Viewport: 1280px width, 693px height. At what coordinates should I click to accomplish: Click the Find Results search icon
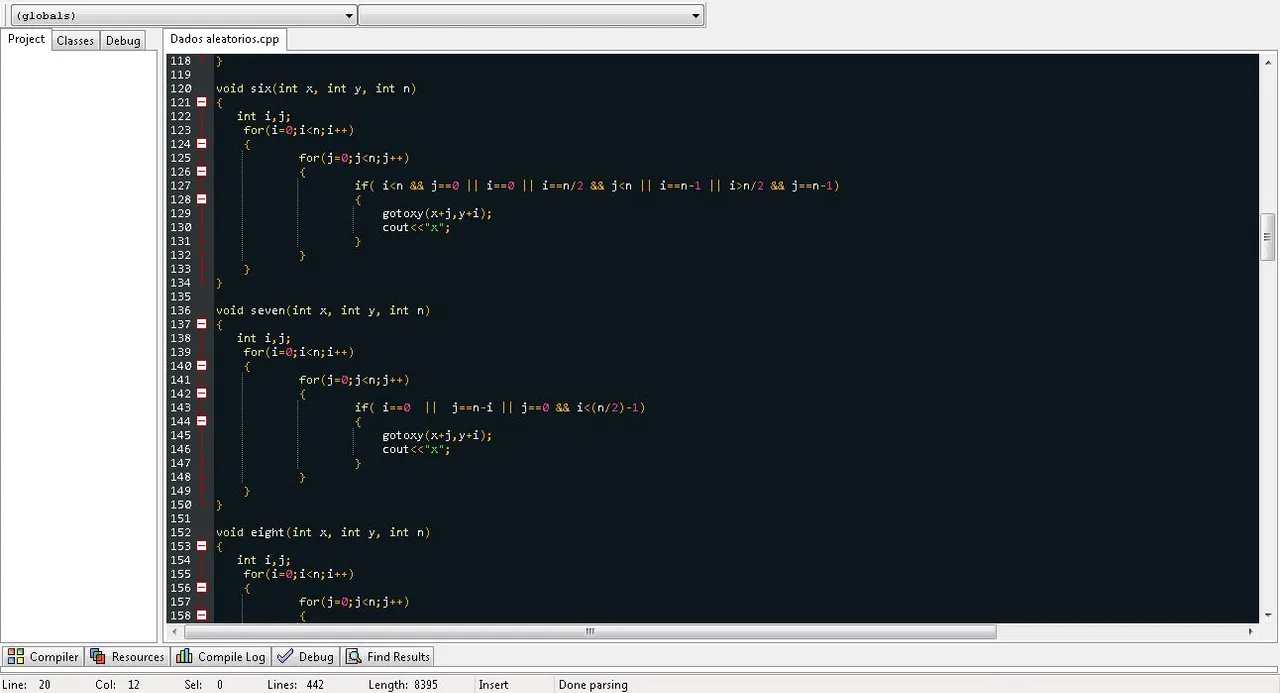click(354, 656)
